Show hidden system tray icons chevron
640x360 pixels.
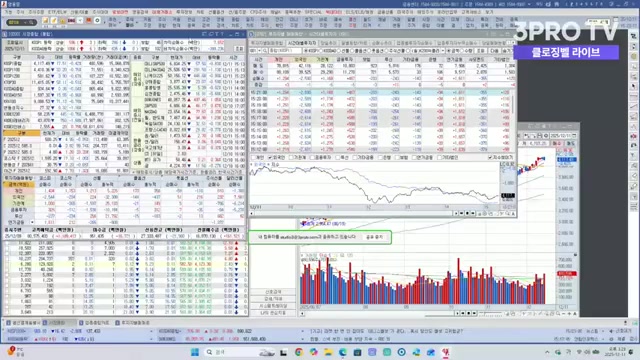(547, 352)
